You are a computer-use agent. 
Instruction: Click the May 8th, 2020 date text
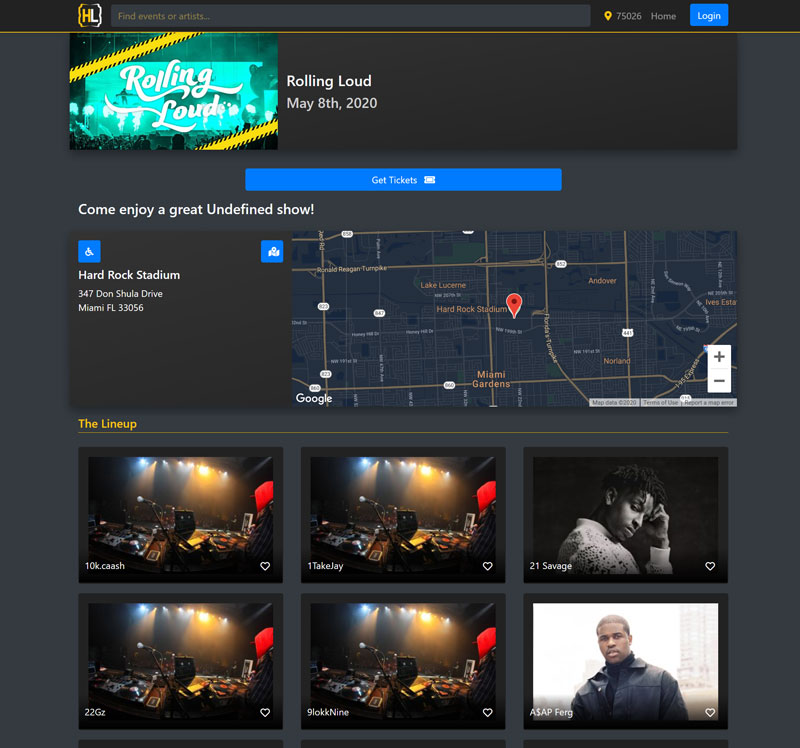332,103
